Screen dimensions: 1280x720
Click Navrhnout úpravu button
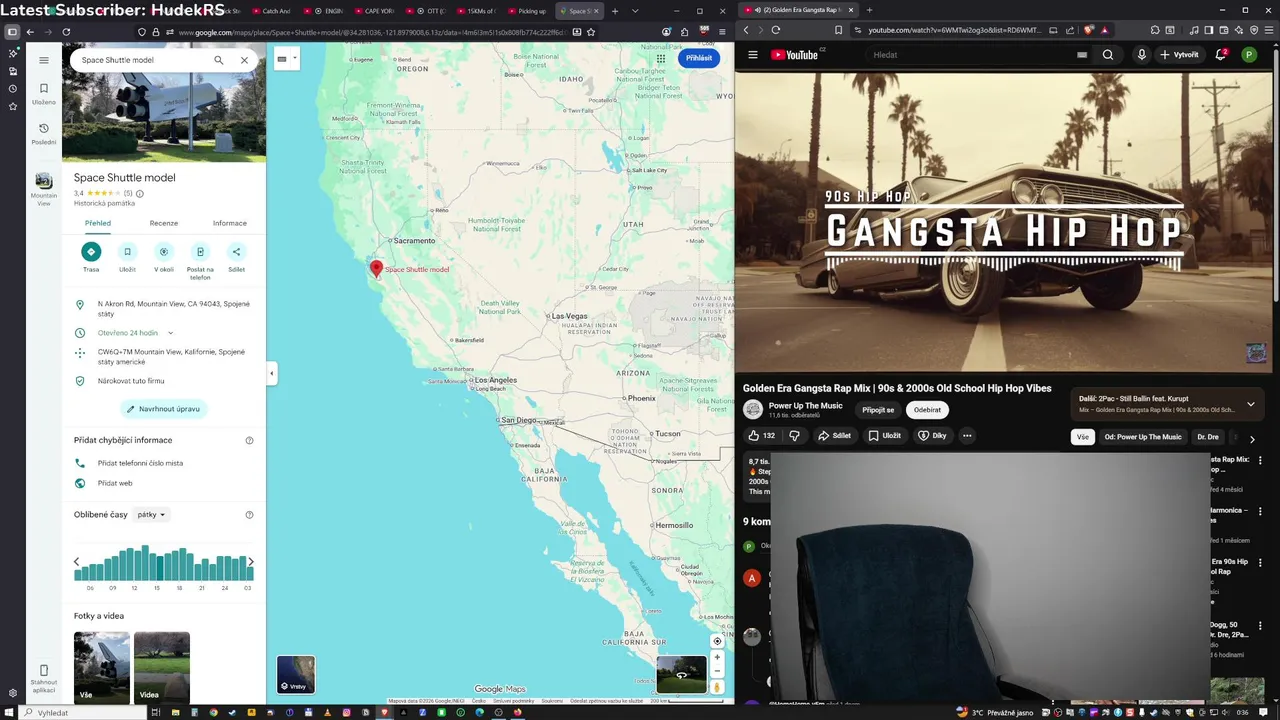pos(164,409)
